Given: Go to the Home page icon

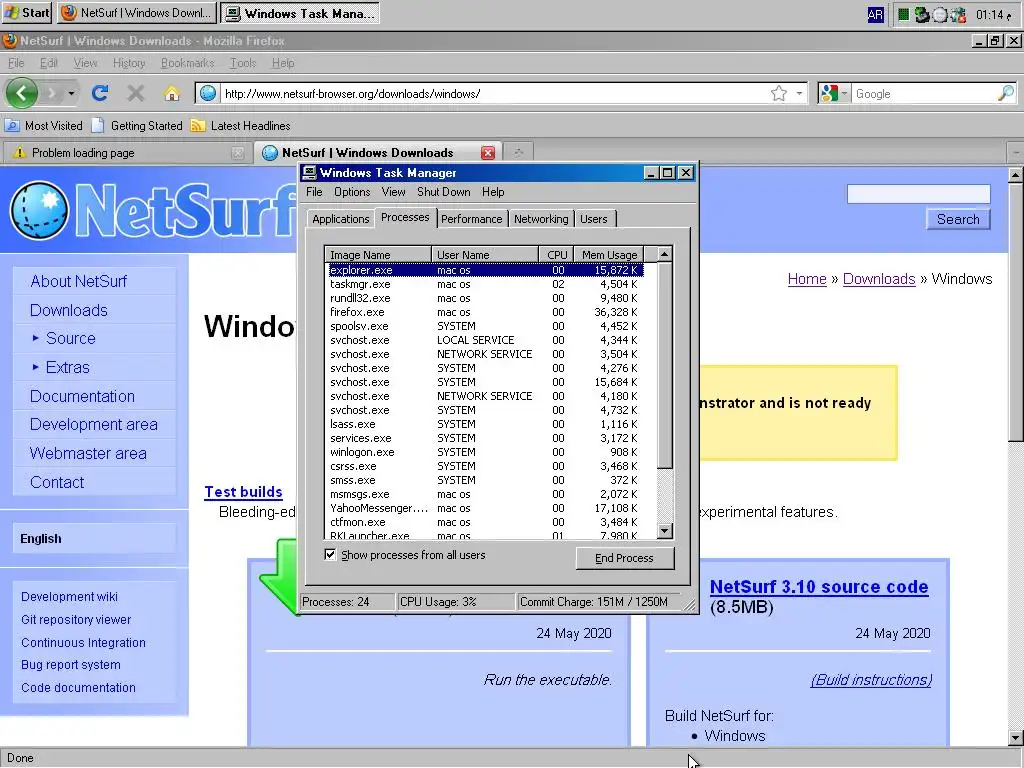Looking at the screenshot, I should [171, 93].
